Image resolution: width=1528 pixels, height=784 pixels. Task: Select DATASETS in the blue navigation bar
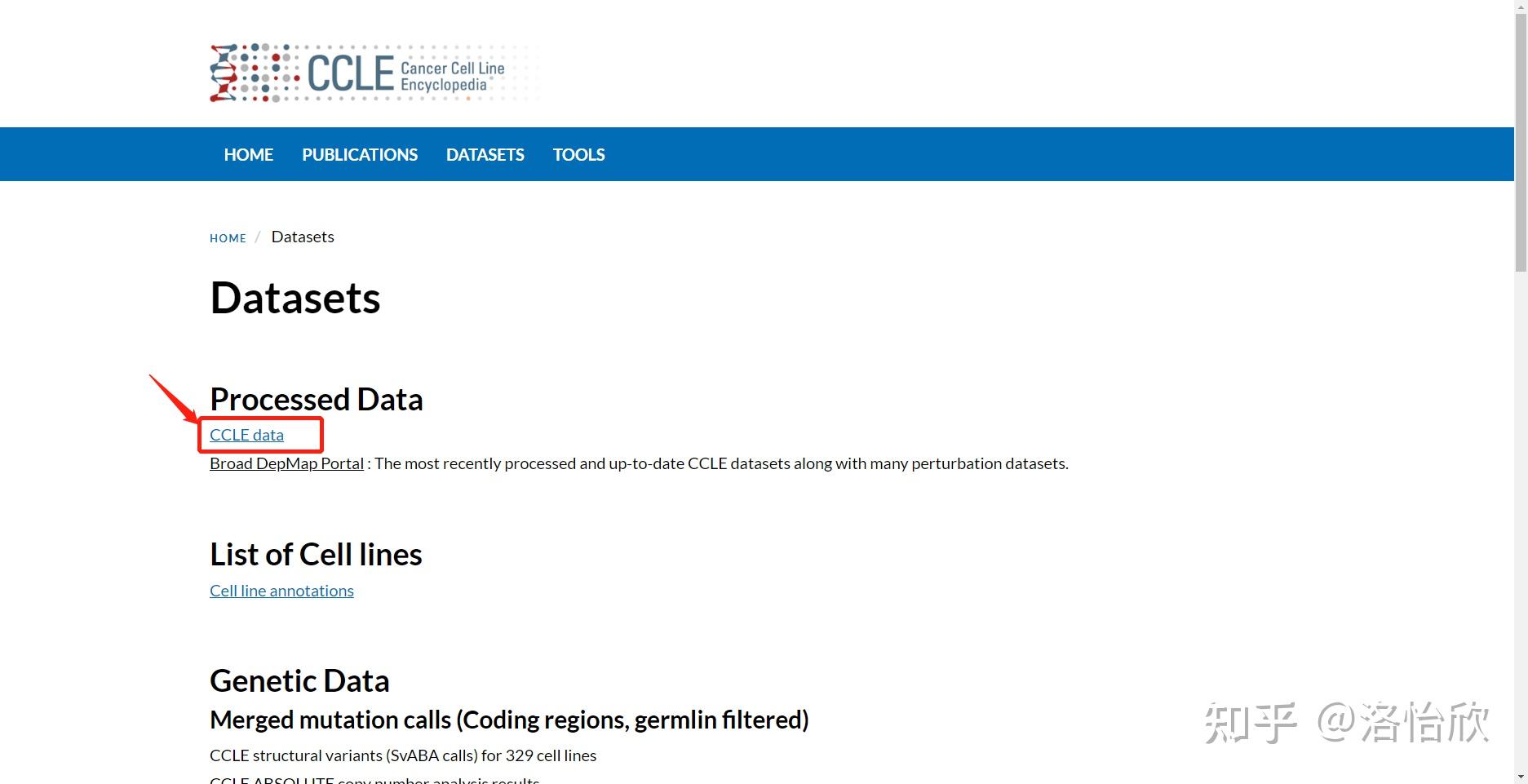(x=485, y=154)
